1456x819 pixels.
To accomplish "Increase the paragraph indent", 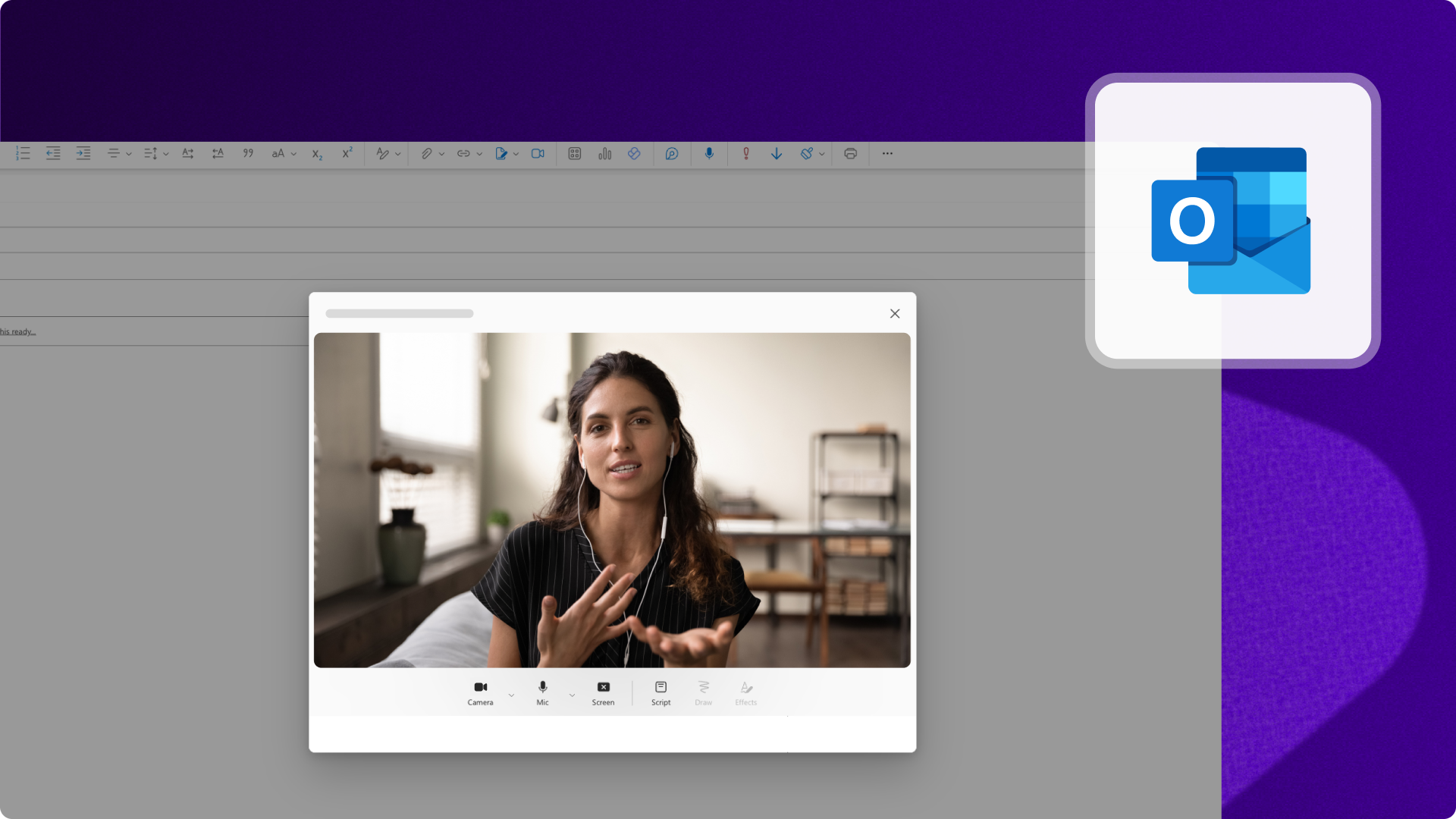I will point(83,154).
